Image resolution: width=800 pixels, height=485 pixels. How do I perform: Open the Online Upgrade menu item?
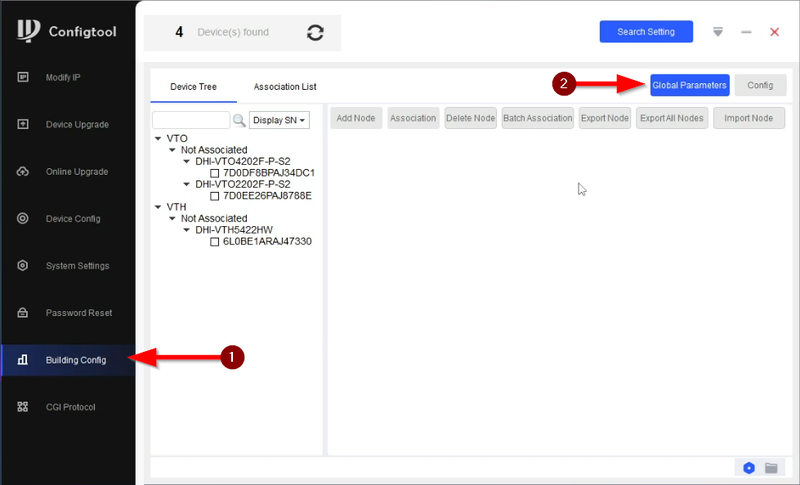point(77,171)
